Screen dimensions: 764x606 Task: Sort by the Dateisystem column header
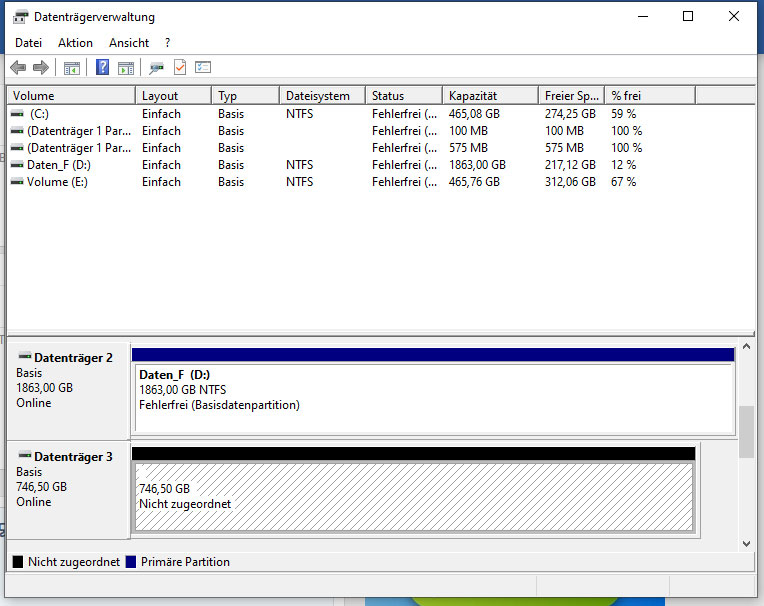pos(323,95)
